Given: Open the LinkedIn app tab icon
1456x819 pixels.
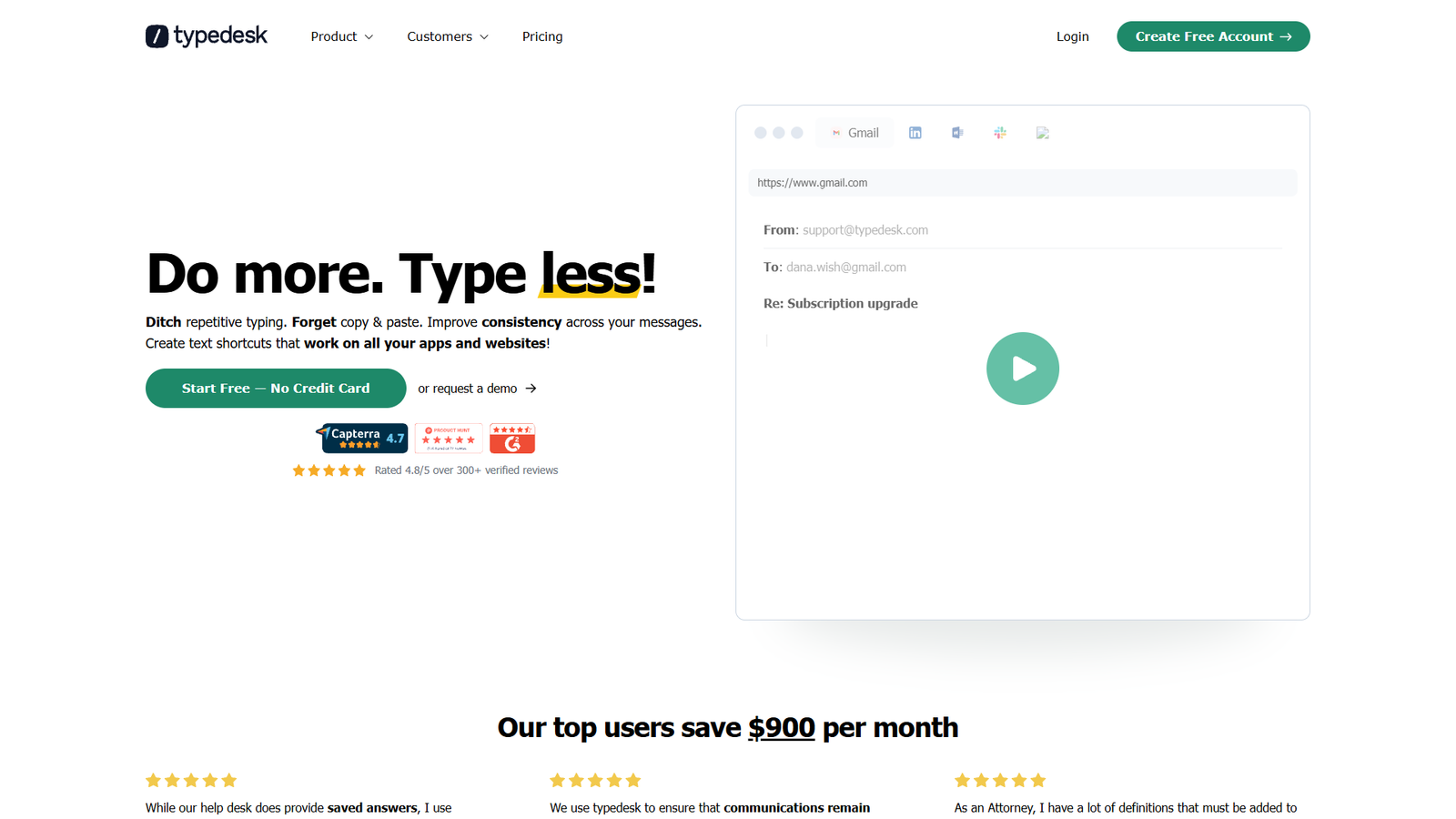Looking at the screenshot, I should pos(915,133).
